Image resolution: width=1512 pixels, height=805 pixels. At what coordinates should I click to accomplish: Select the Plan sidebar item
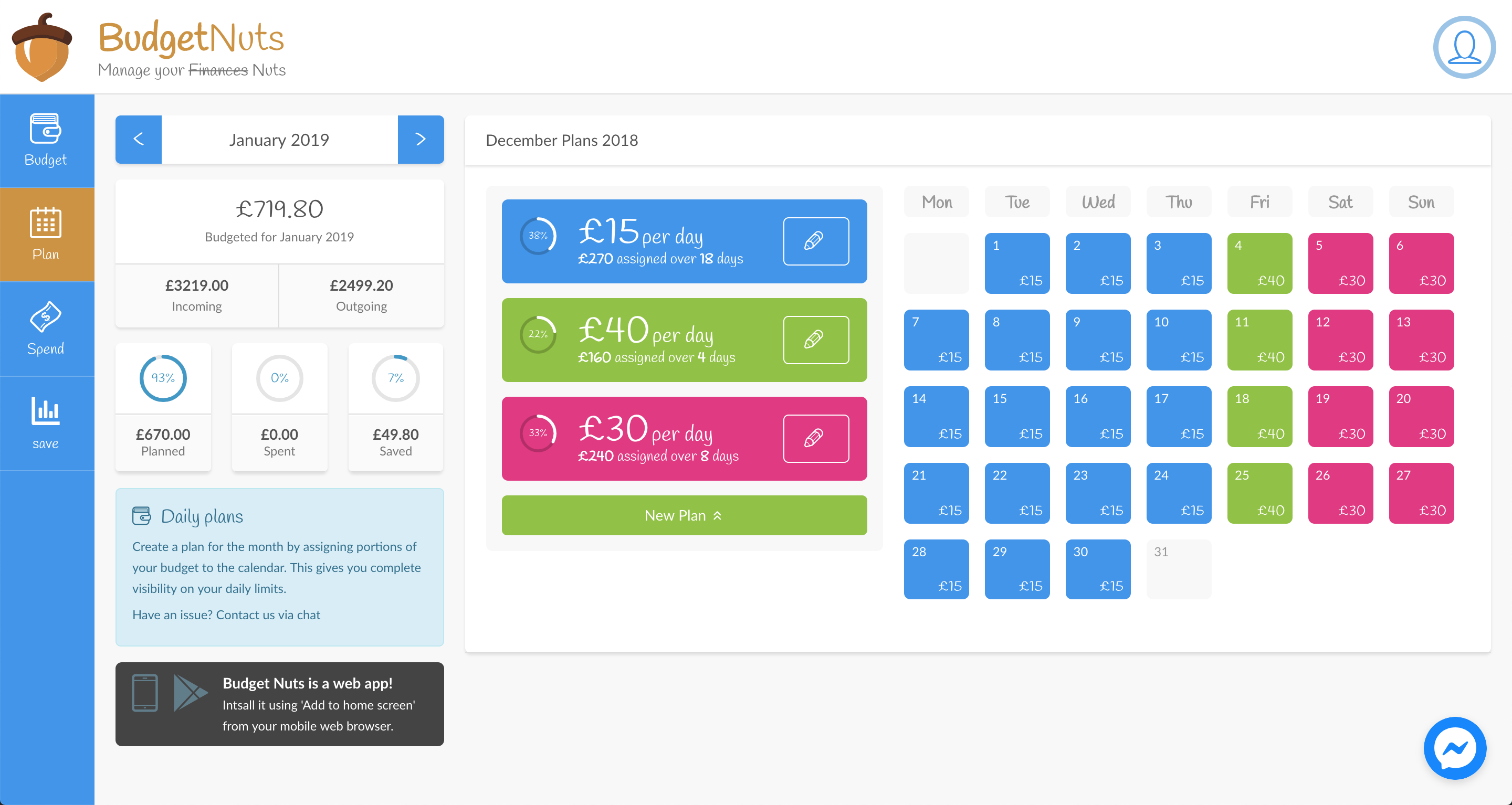pos(46,235)
